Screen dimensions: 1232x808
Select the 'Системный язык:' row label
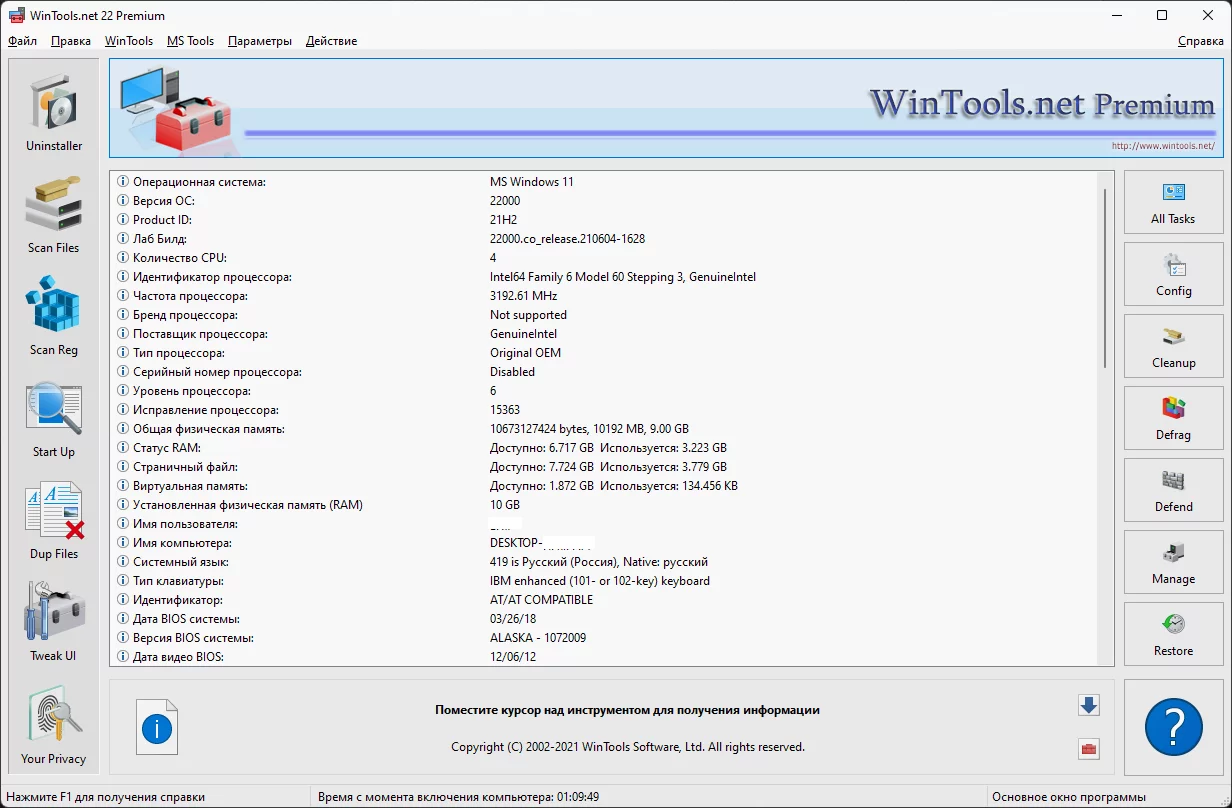tap(180, 562)
